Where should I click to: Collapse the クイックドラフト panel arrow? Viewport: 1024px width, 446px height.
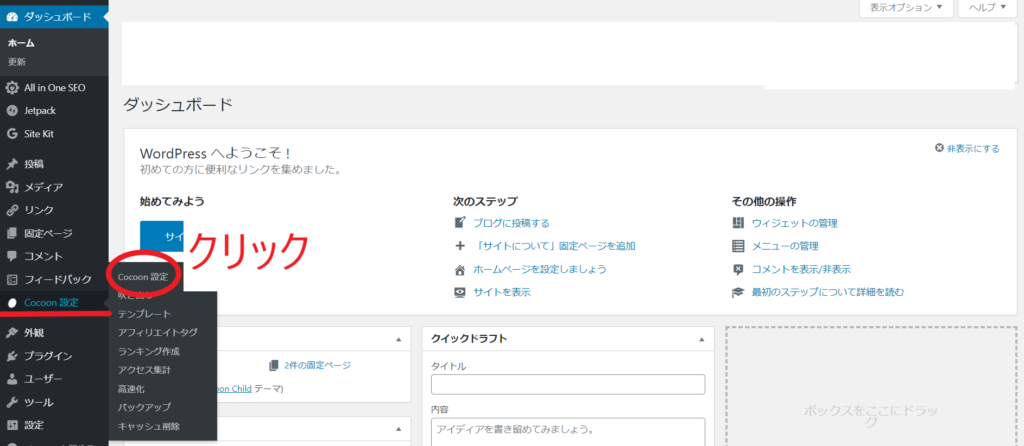[701, 340]
